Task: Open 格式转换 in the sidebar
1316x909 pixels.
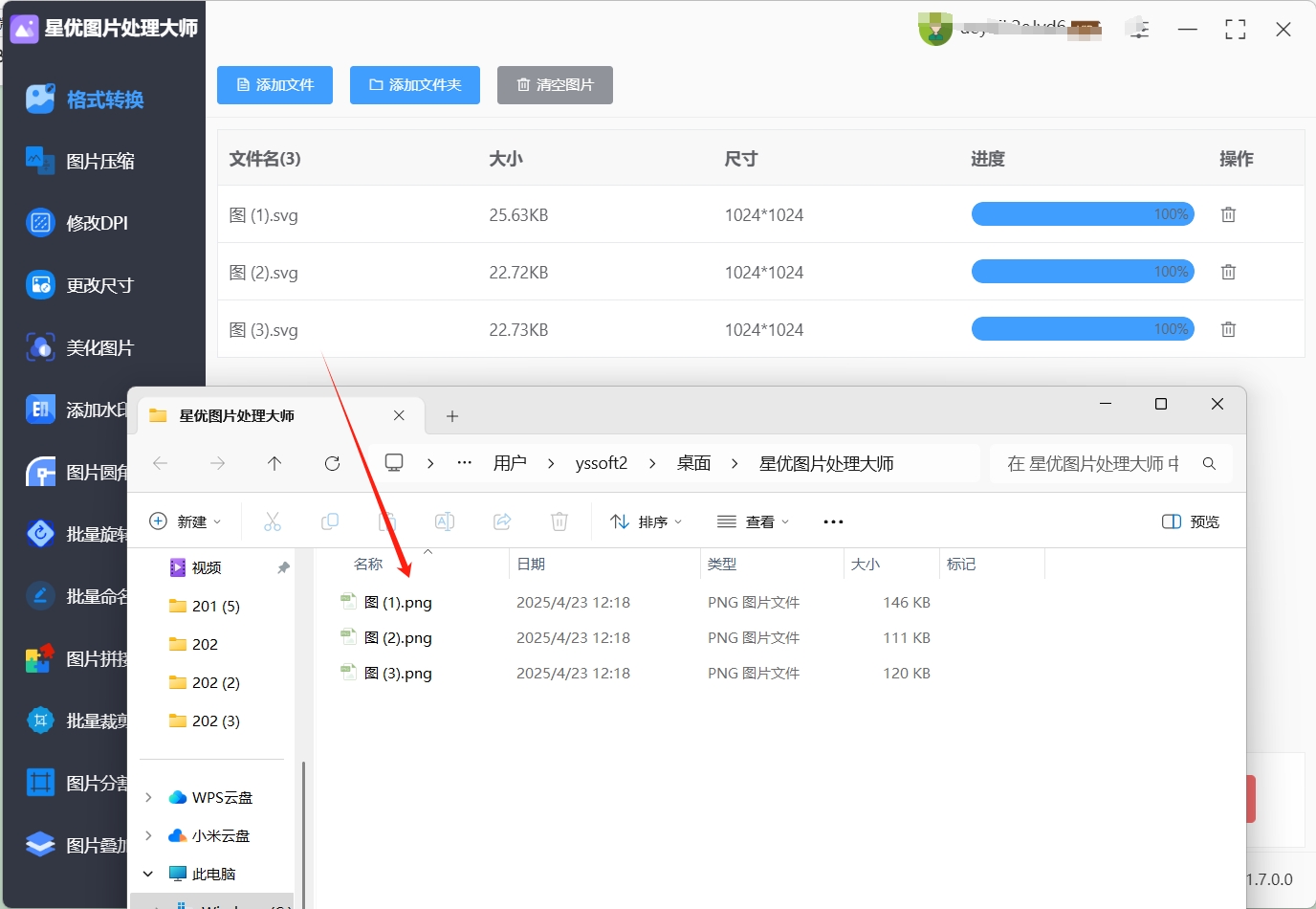Action: click(x=85, y=100)
